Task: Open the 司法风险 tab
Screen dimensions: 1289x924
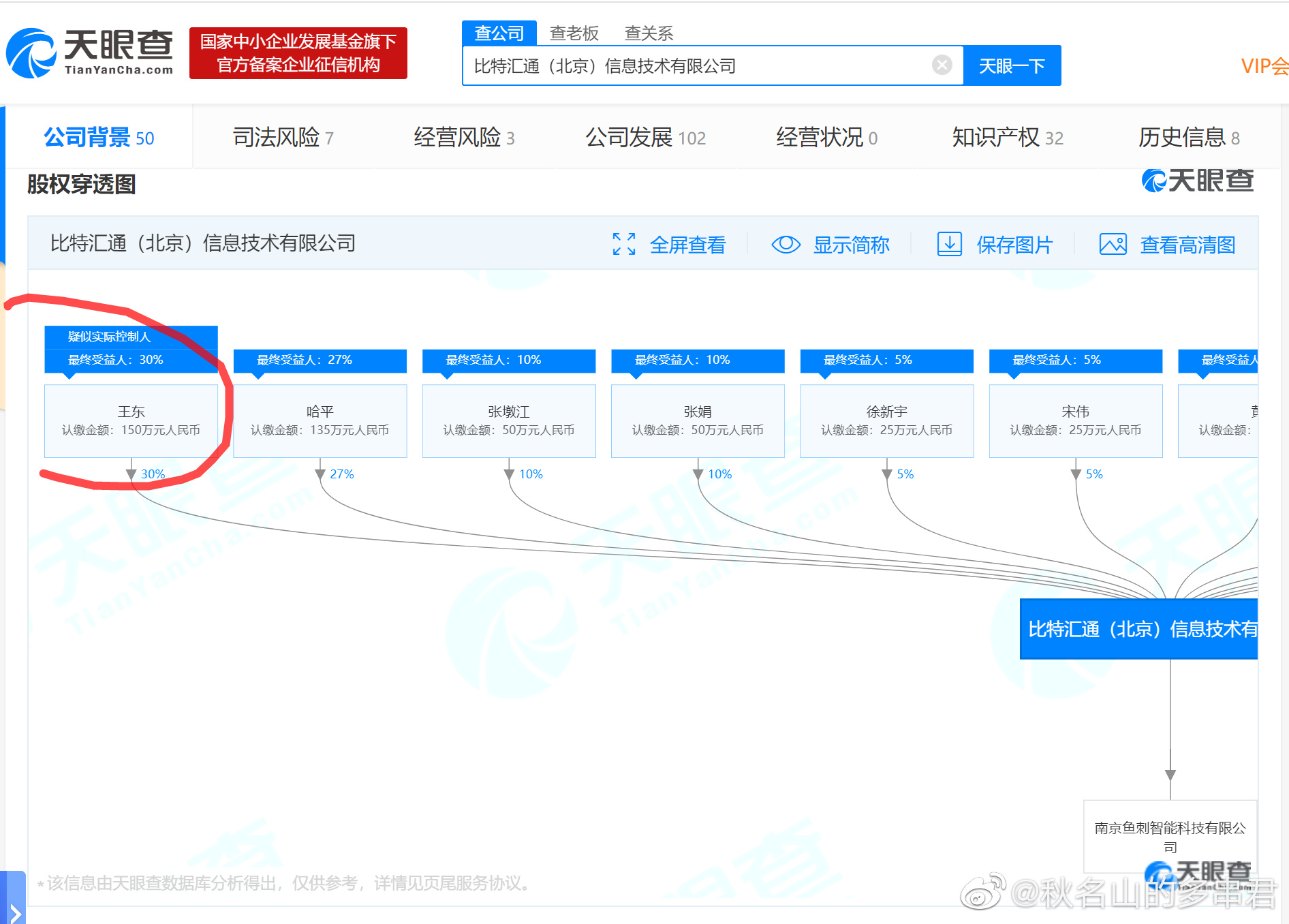Action: (283, 138)
